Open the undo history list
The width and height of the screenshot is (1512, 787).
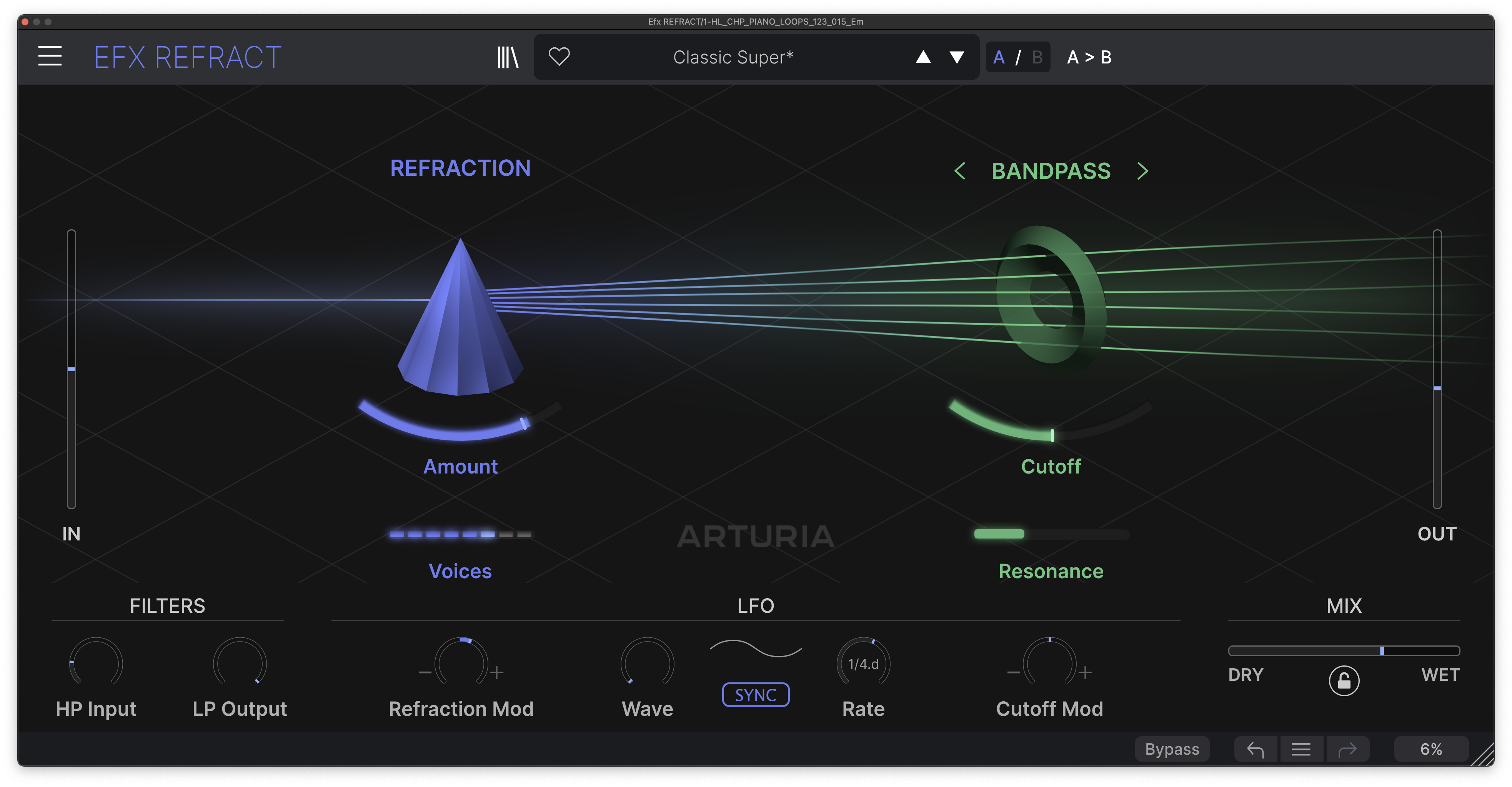coord(1301,749)
